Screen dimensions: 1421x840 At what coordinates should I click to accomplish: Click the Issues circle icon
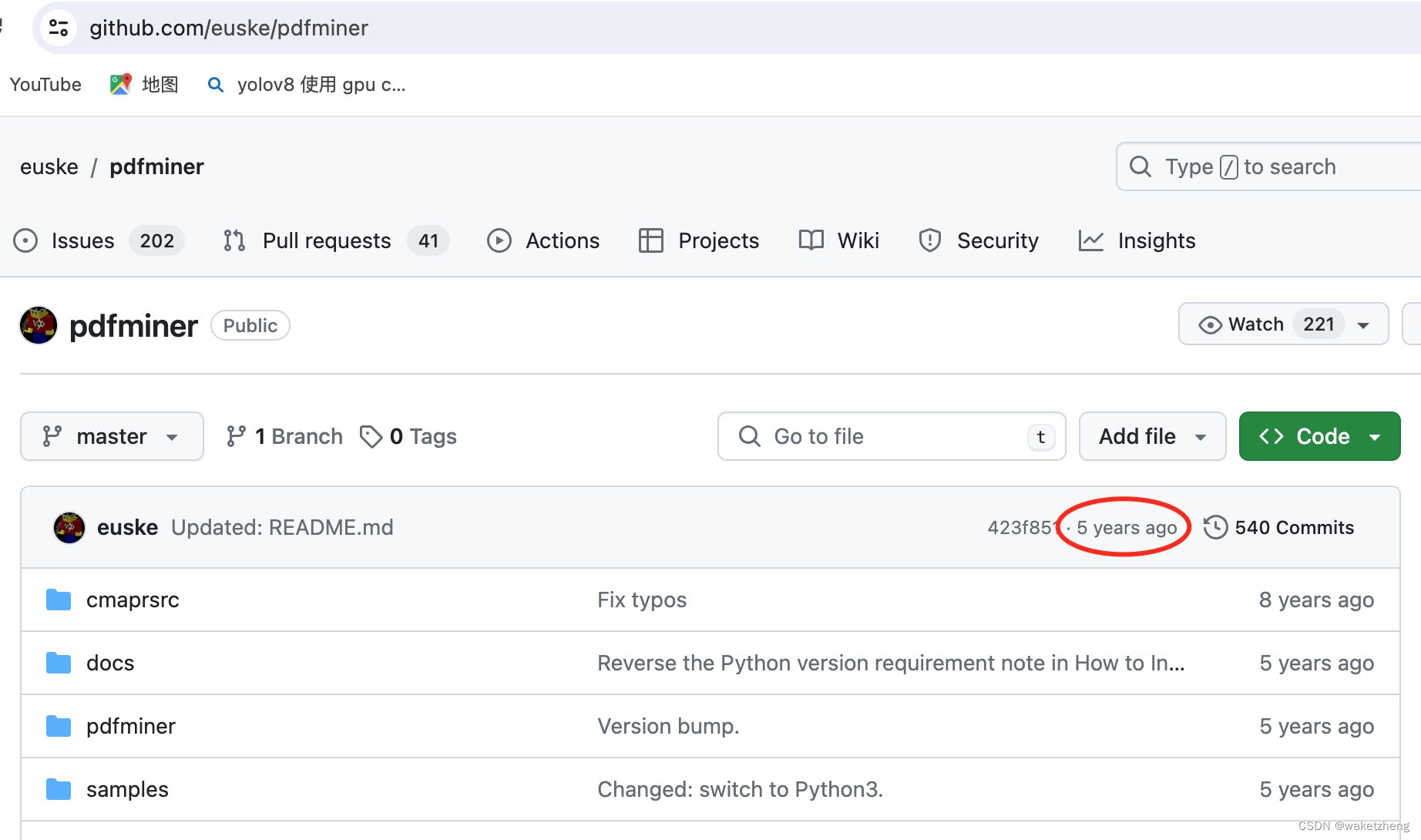25,240
